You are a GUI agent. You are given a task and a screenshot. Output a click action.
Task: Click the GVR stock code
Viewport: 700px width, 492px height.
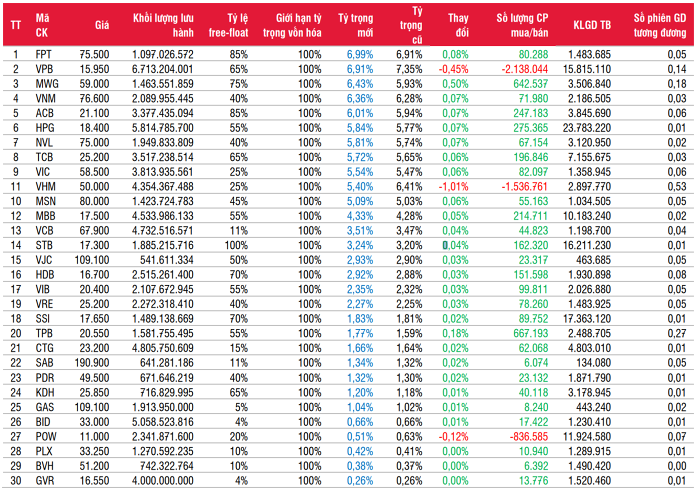pos(44,480)
